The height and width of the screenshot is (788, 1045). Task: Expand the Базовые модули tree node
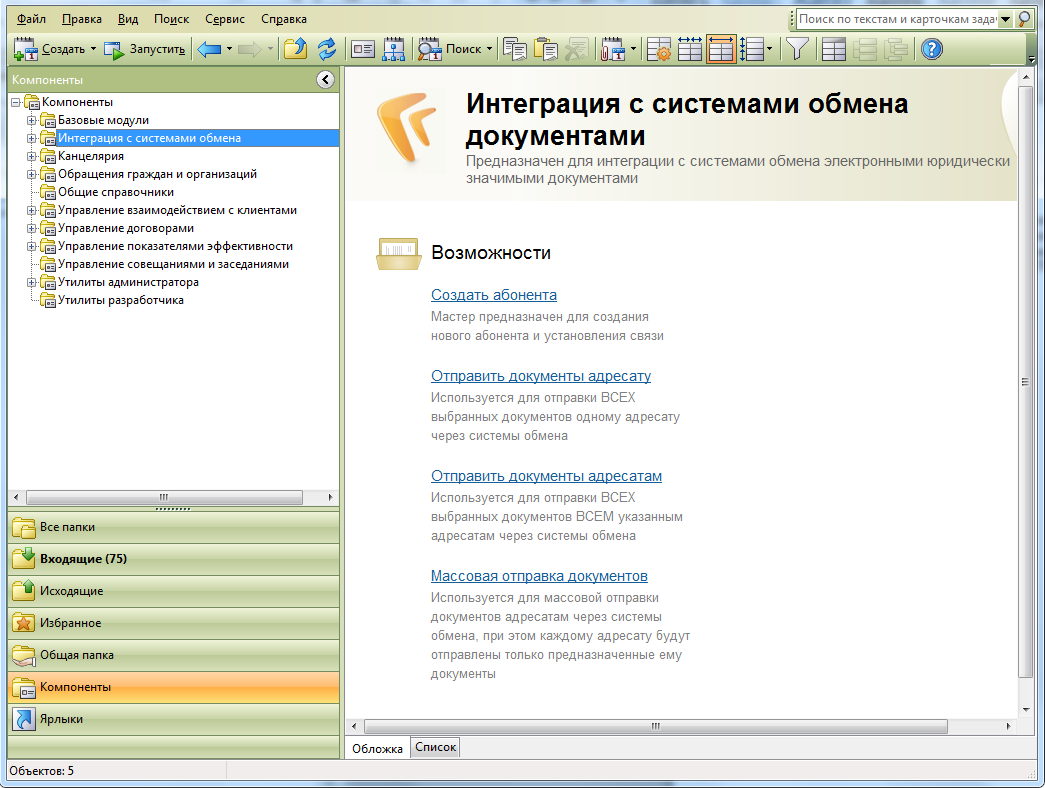click(x=31, y=121)
